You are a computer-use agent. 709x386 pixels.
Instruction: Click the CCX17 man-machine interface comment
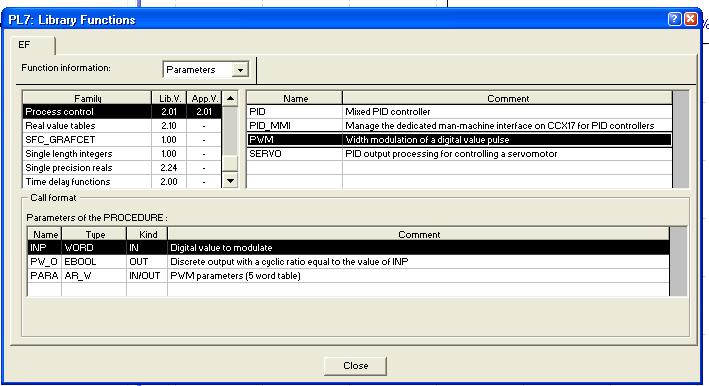[500, 126]
